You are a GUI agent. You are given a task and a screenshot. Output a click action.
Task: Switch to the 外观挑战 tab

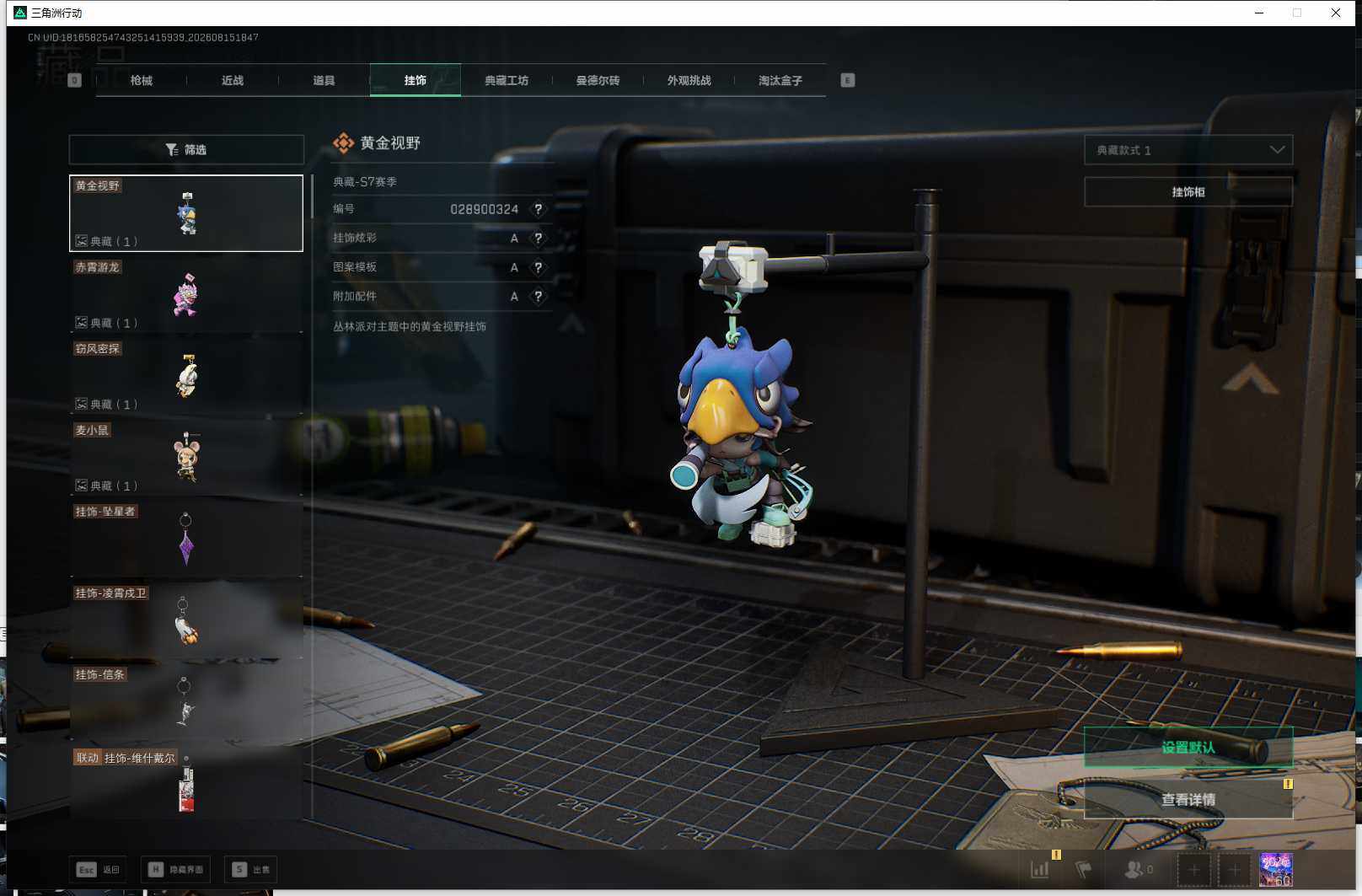[689, 80]
